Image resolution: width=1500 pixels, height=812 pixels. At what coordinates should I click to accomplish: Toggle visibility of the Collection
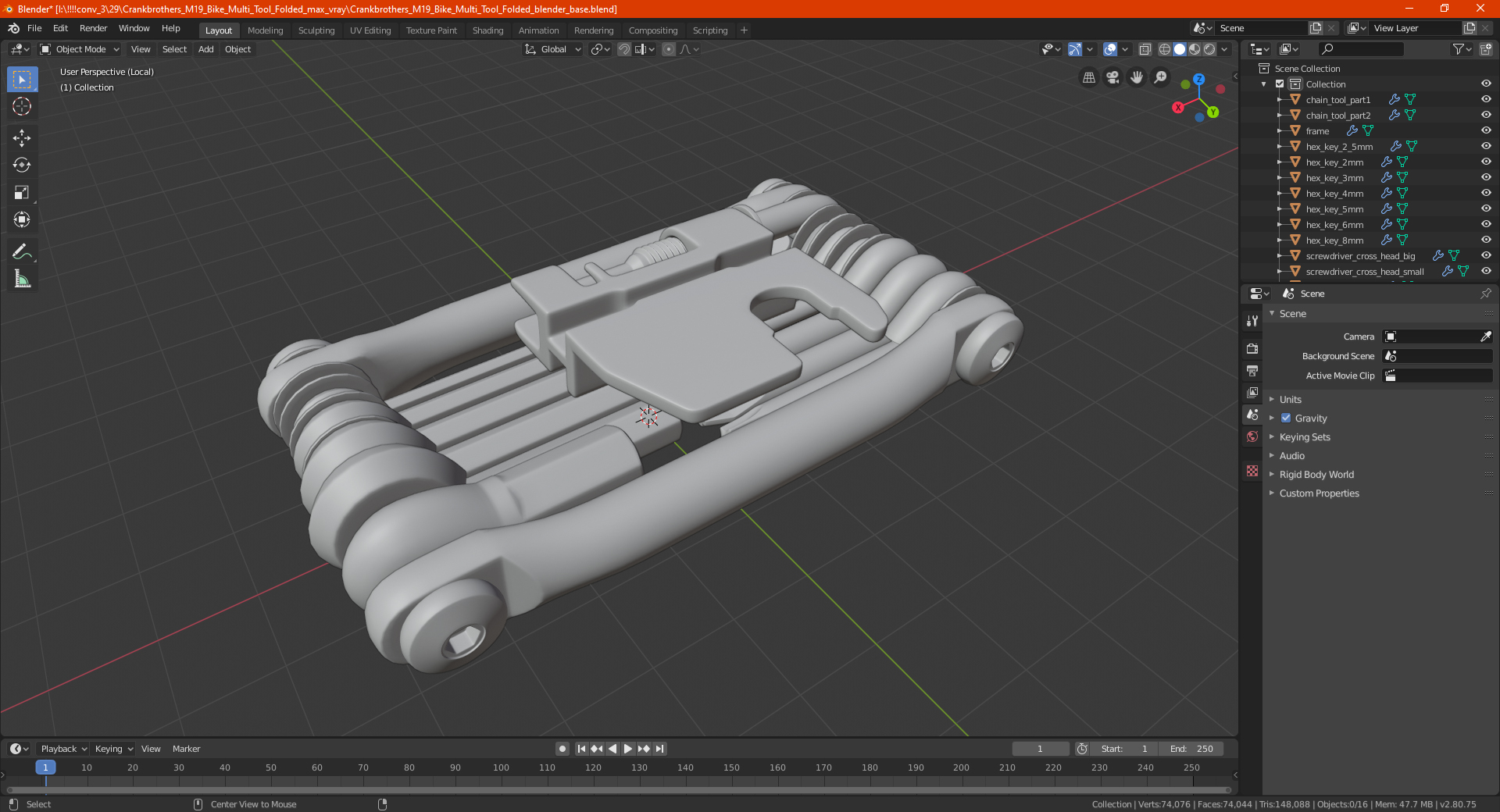[1486, 84]
